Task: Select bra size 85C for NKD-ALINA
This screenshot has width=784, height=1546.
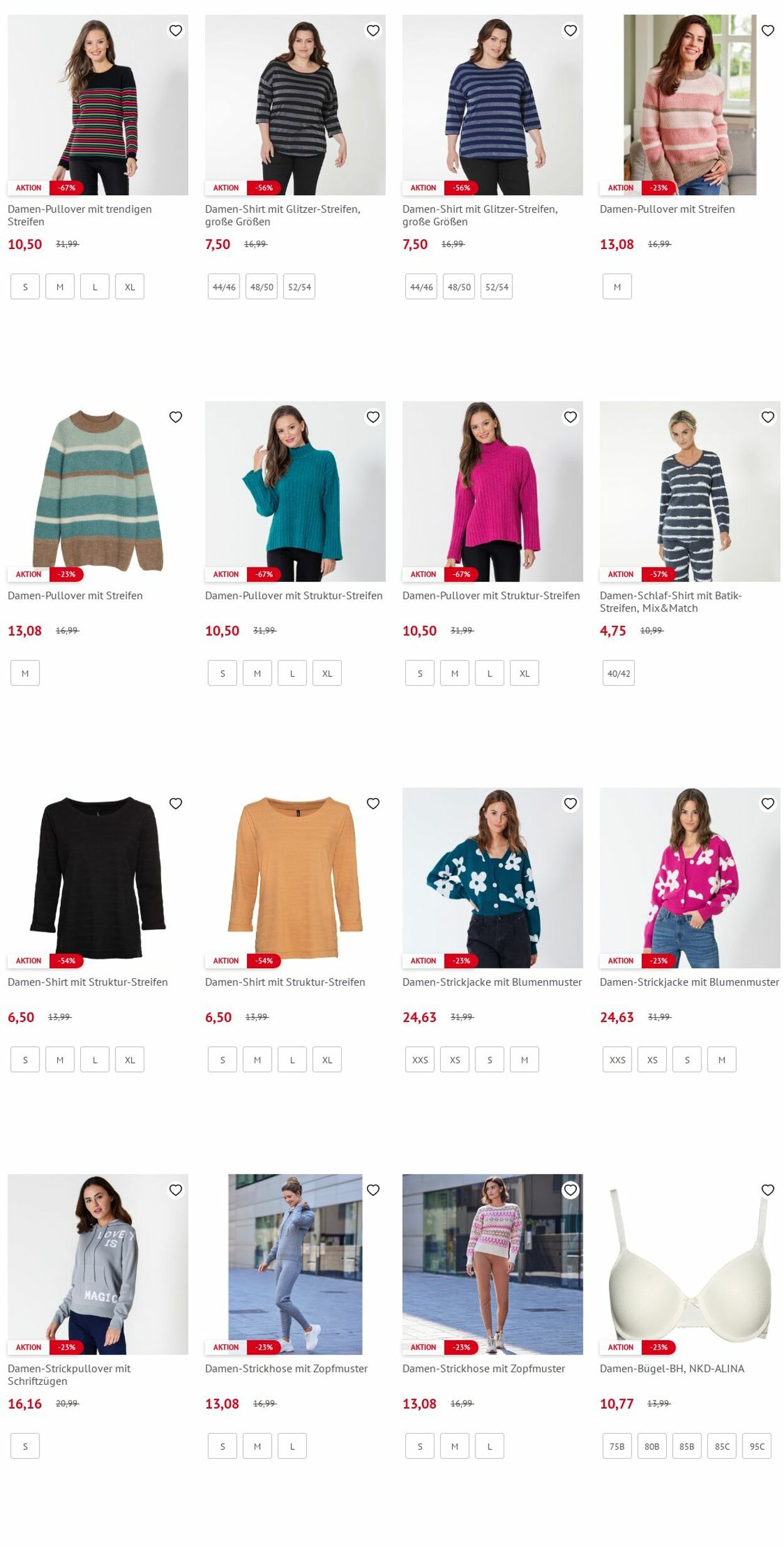Action: coord(722,1446)
